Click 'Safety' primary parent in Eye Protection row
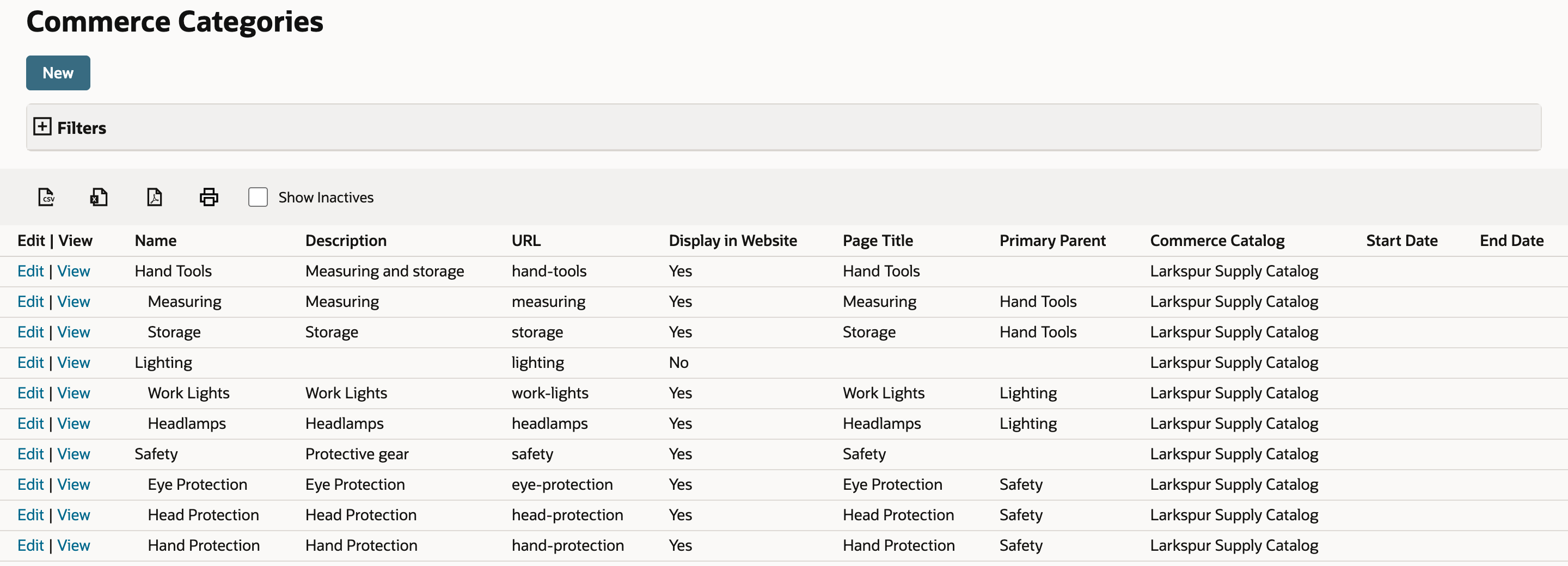This screenshot has height=566, width=1568. (1021, 484)
